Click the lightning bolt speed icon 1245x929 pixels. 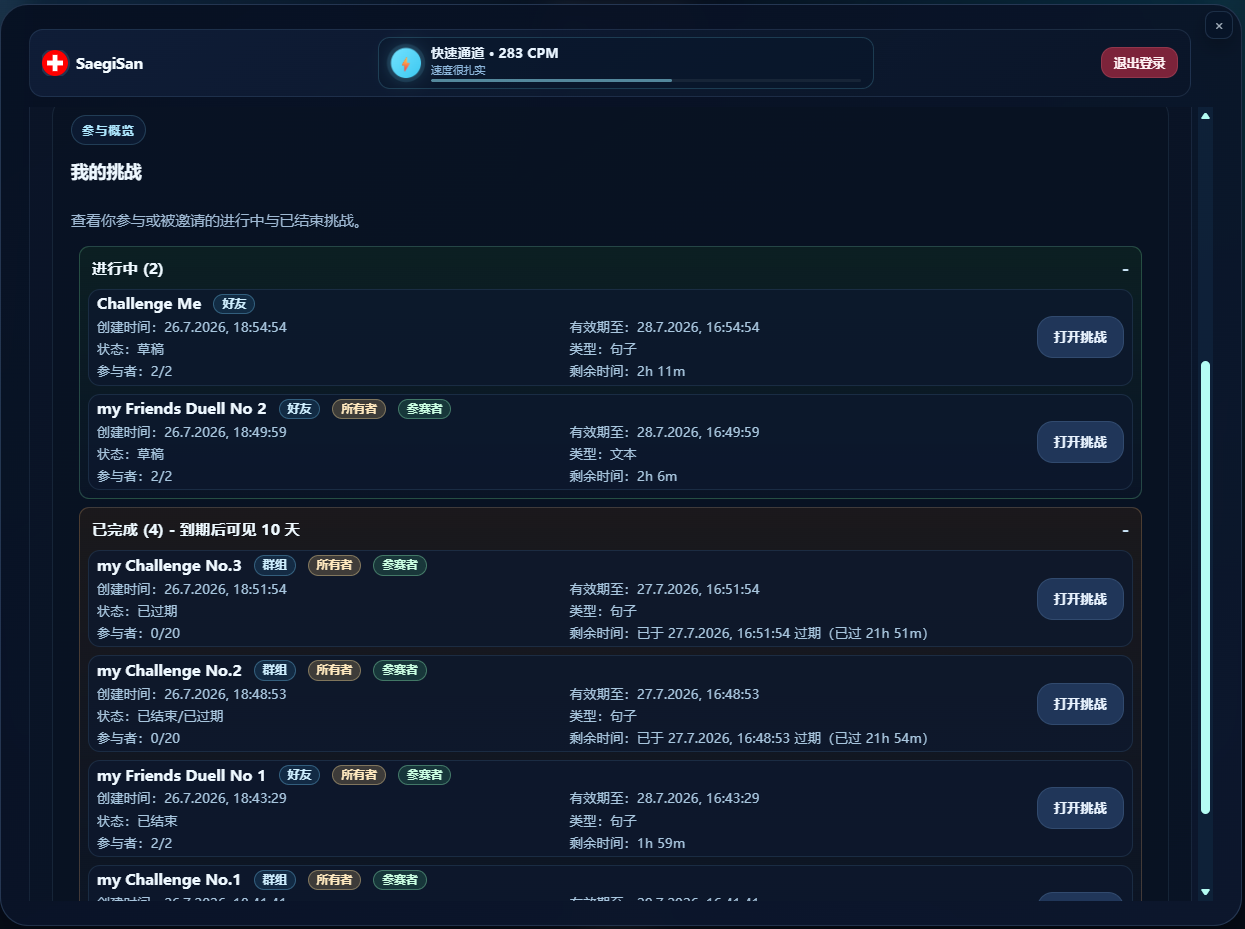(406, 63)
